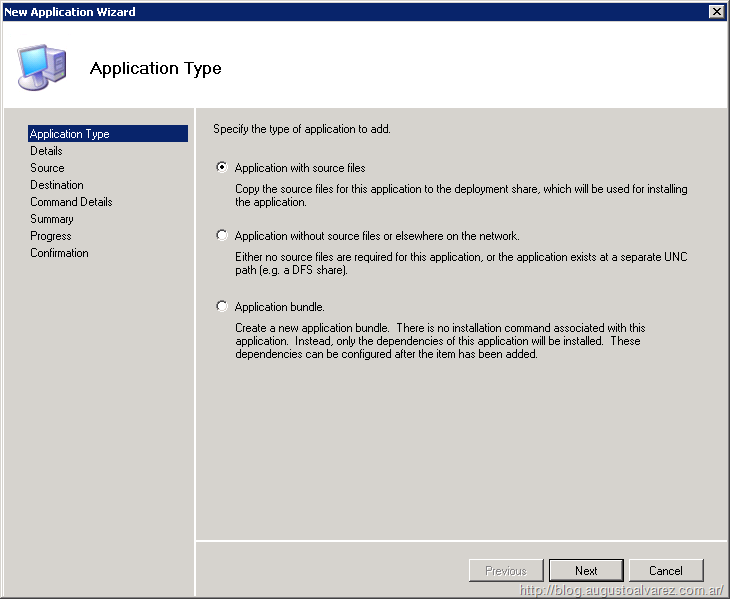Click the Next button
This screenshot has width=731, height=599.
click(x=586, y=571)
